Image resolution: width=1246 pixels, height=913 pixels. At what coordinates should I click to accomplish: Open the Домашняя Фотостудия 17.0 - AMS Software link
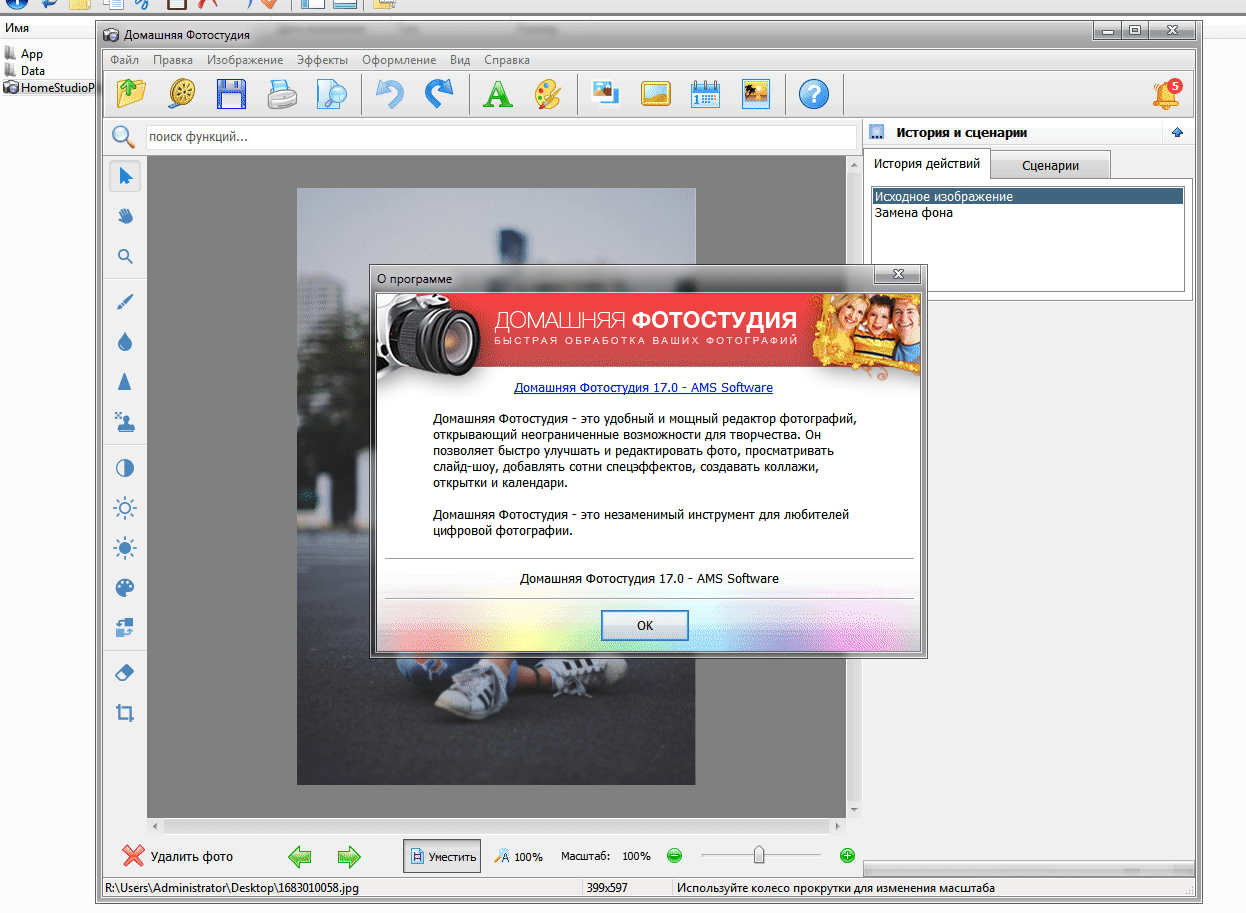point(643,387)
